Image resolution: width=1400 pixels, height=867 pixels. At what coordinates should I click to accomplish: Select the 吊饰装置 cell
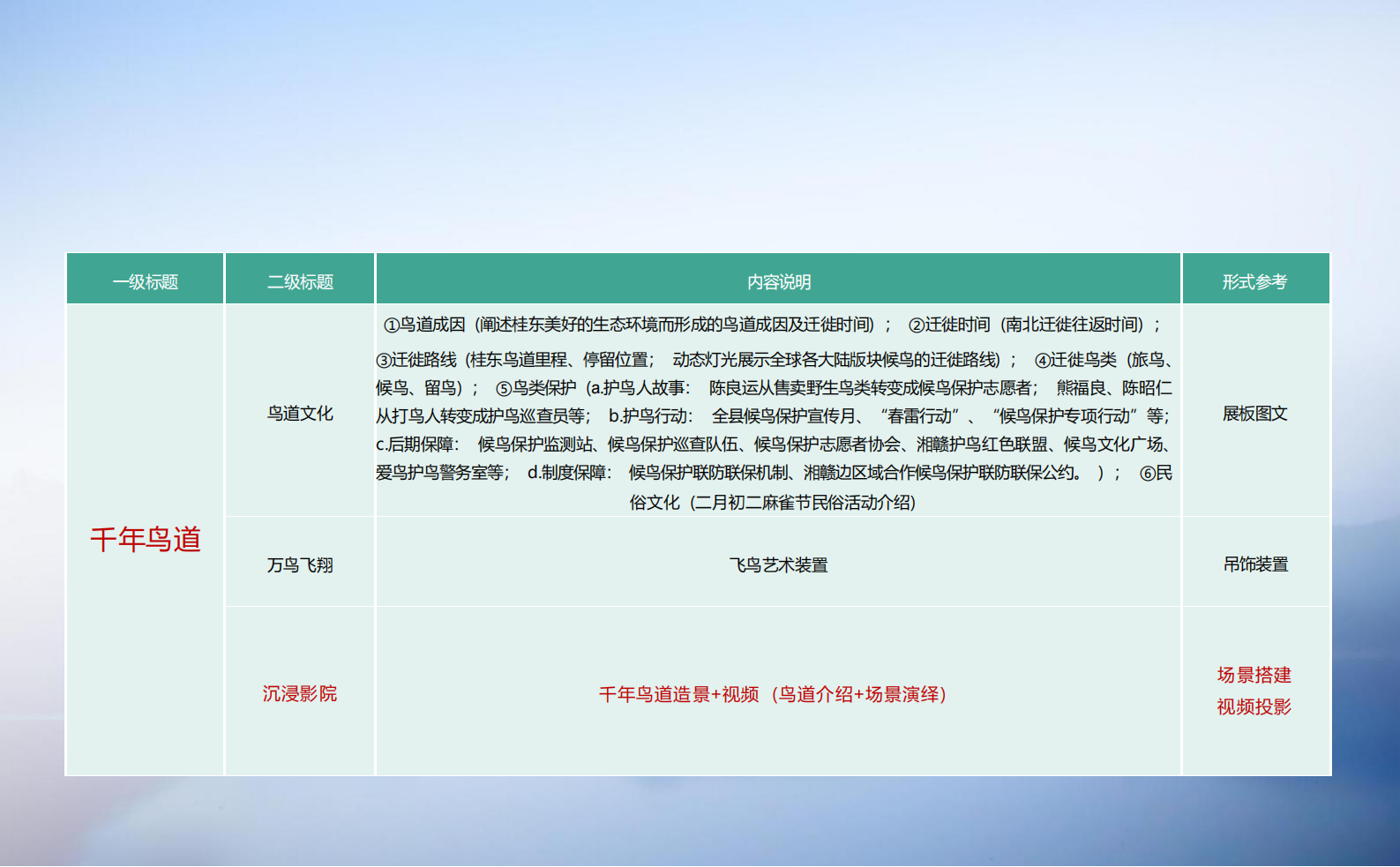point(1255,564)
